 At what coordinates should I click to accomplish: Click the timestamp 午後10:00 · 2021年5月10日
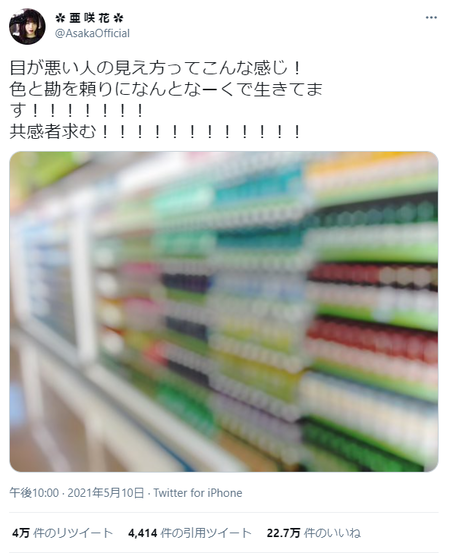click(77, 493)
